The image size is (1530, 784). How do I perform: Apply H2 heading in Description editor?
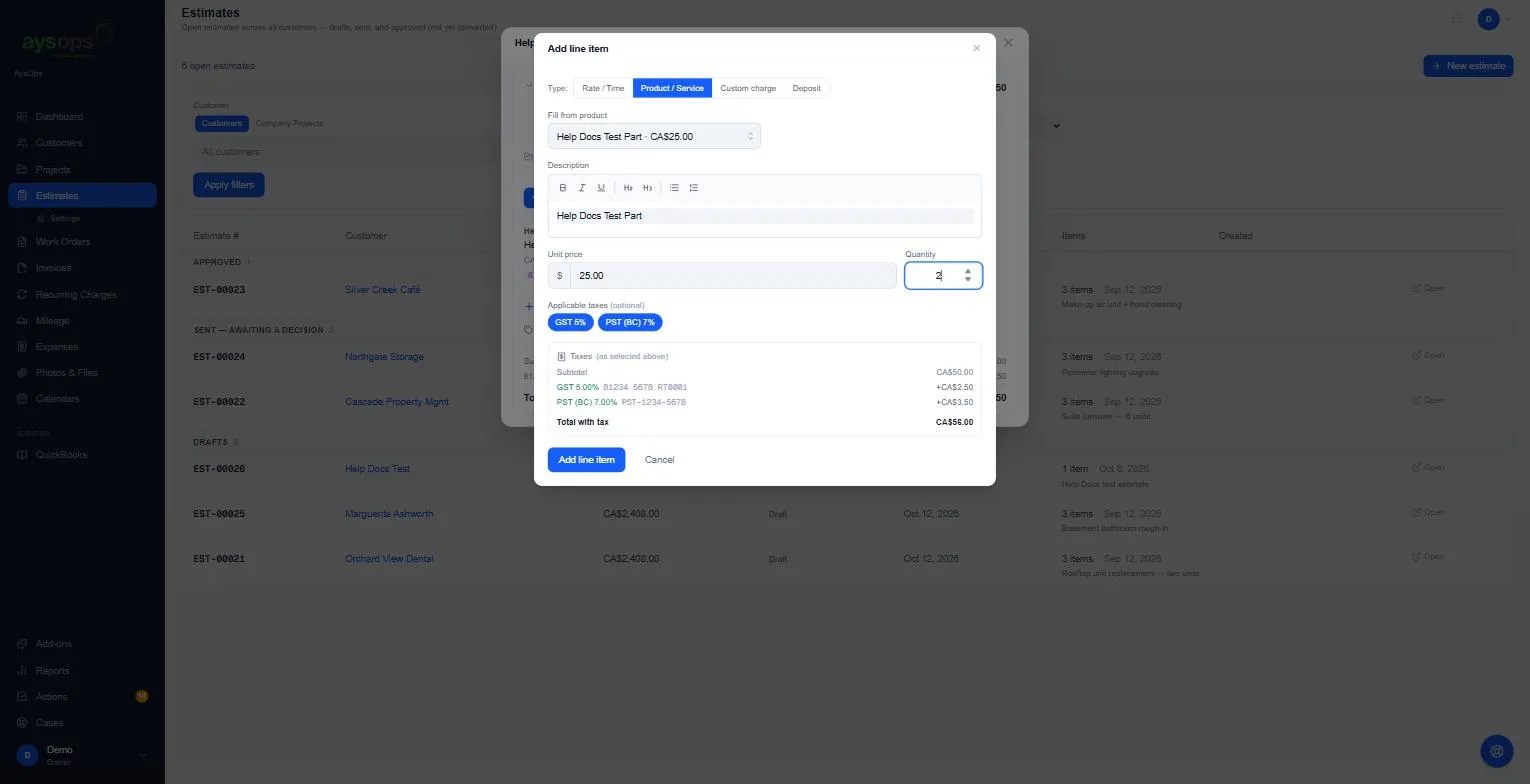pos(628,188)
